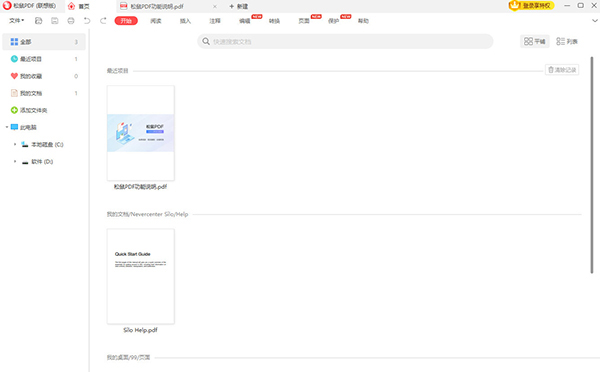Close the PDF document tab

pyautogui.click(x=215, y=7)
